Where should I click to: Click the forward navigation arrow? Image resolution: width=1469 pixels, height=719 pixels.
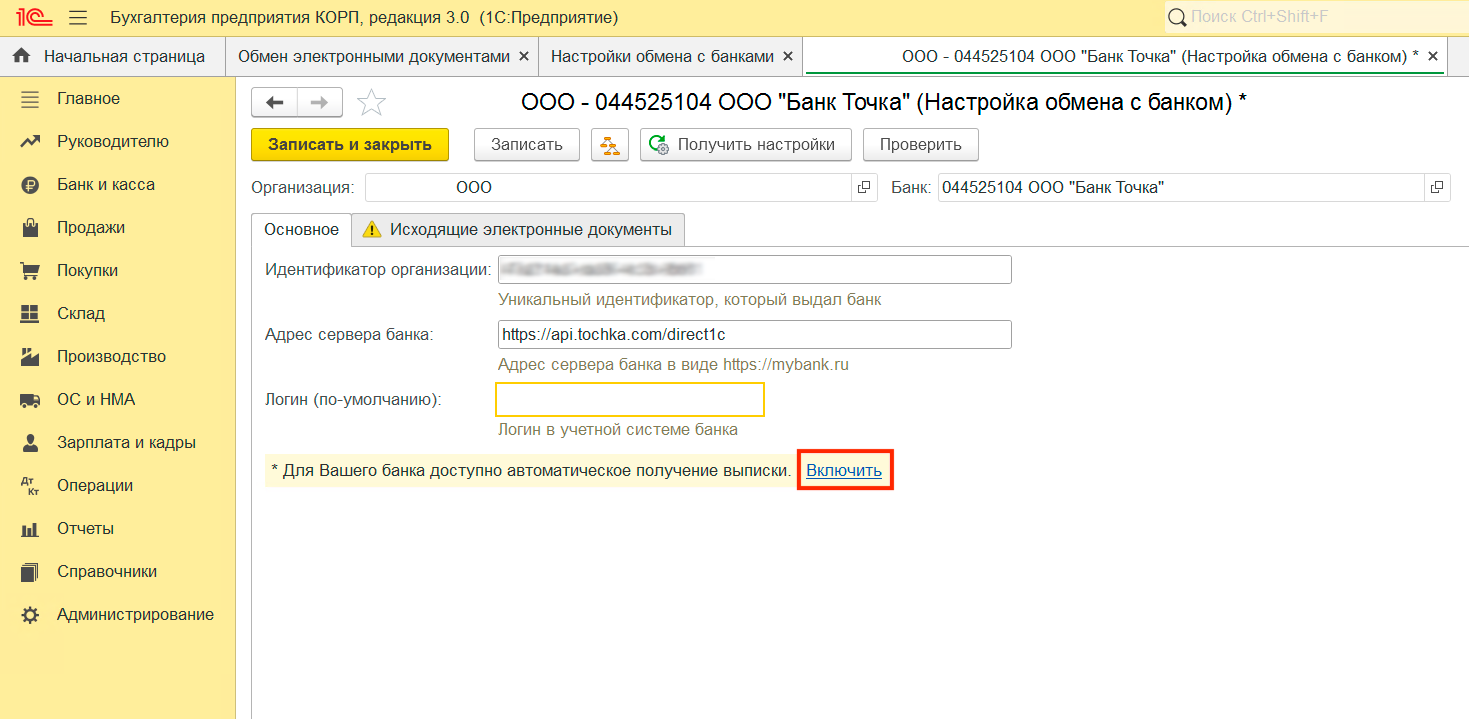tap(319, 102)
